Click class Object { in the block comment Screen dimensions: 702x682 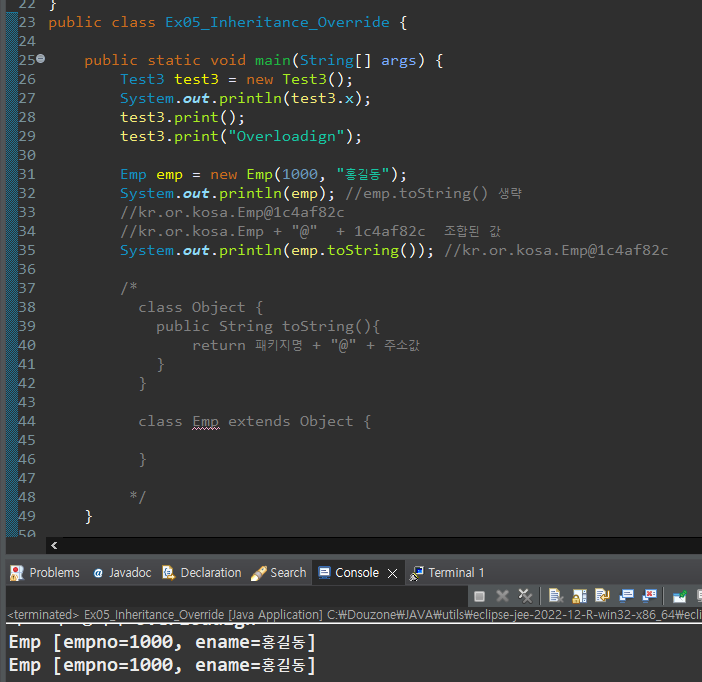[201, 307]
